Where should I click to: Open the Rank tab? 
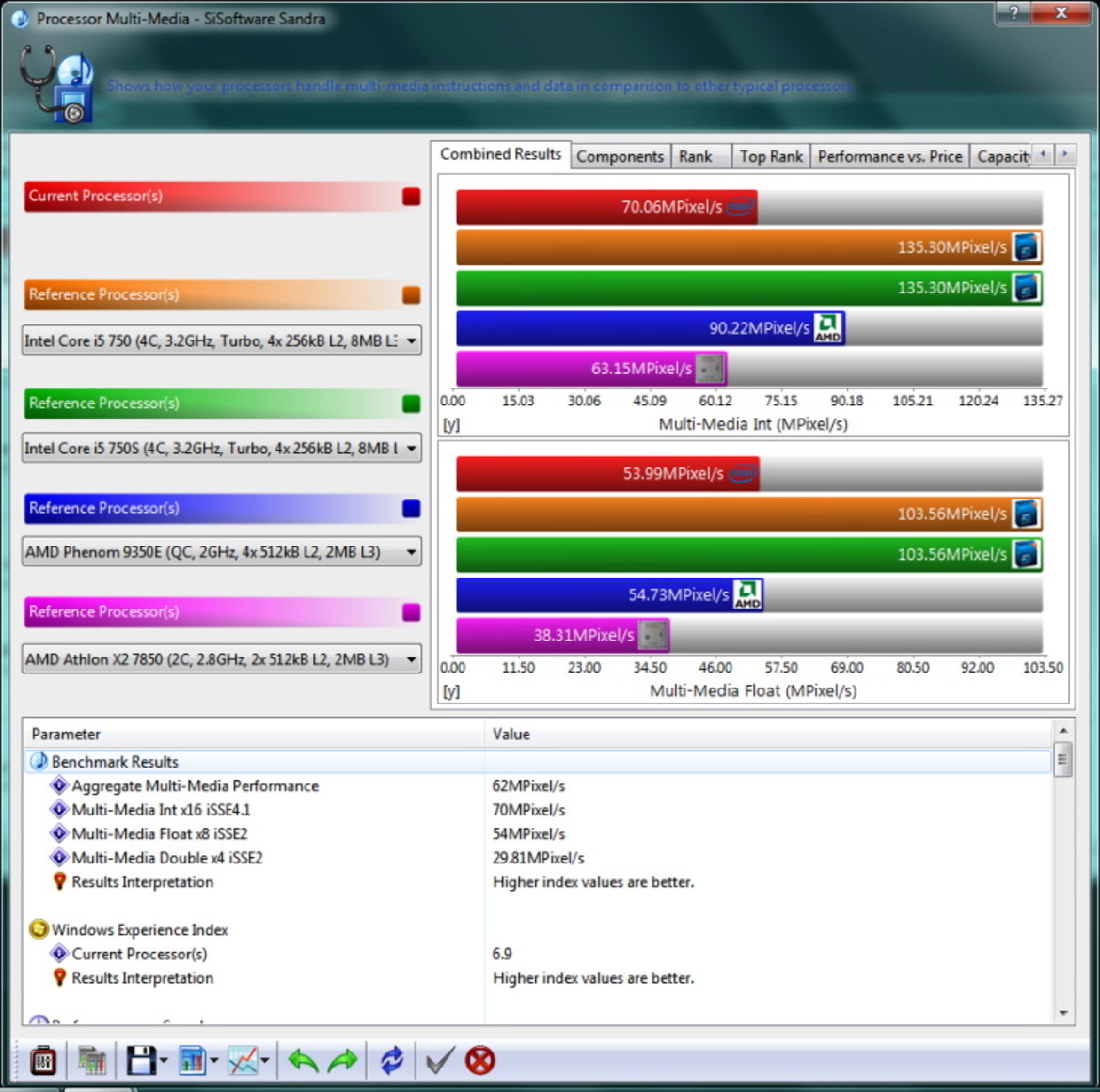(x=699, y=156)
